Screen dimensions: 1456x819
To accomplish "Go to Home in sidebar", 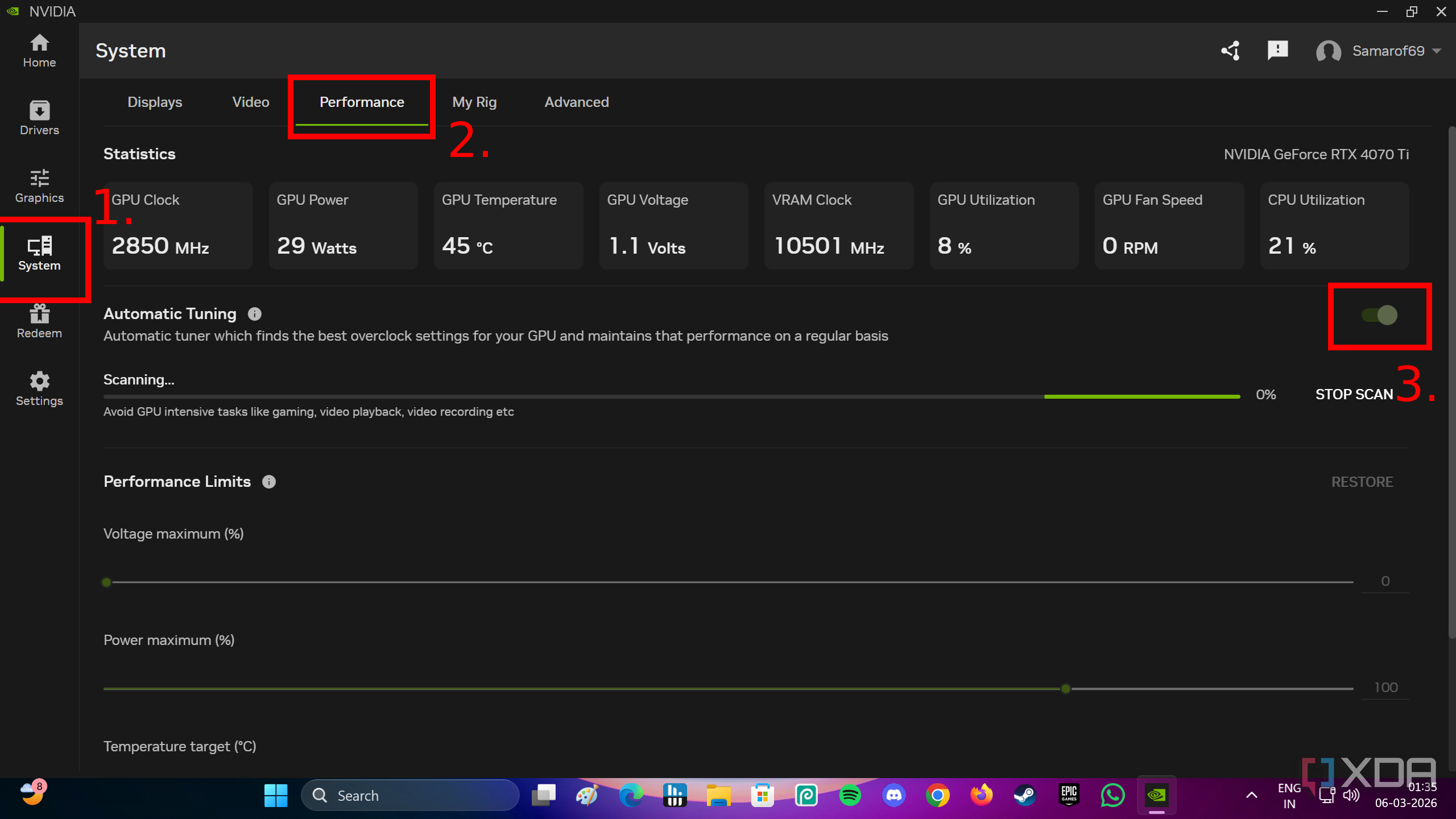I will (39, 51).
